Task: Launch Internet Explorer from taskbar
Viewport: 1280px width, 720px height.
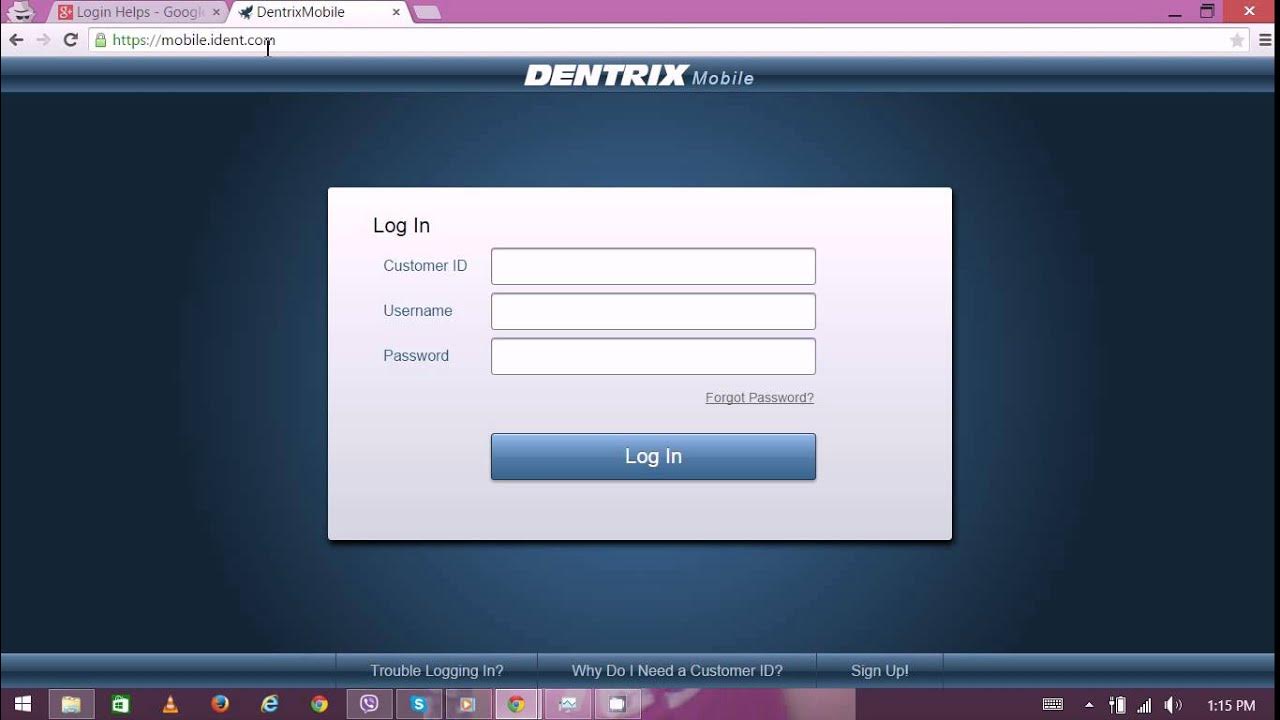Action: coord(270,704)
